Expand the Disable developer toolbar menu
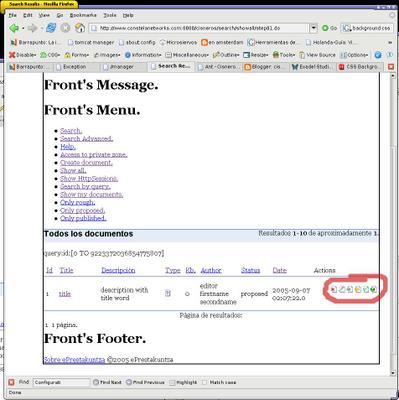The height and width of the screenshot is (400, 399). pos(23,55)
